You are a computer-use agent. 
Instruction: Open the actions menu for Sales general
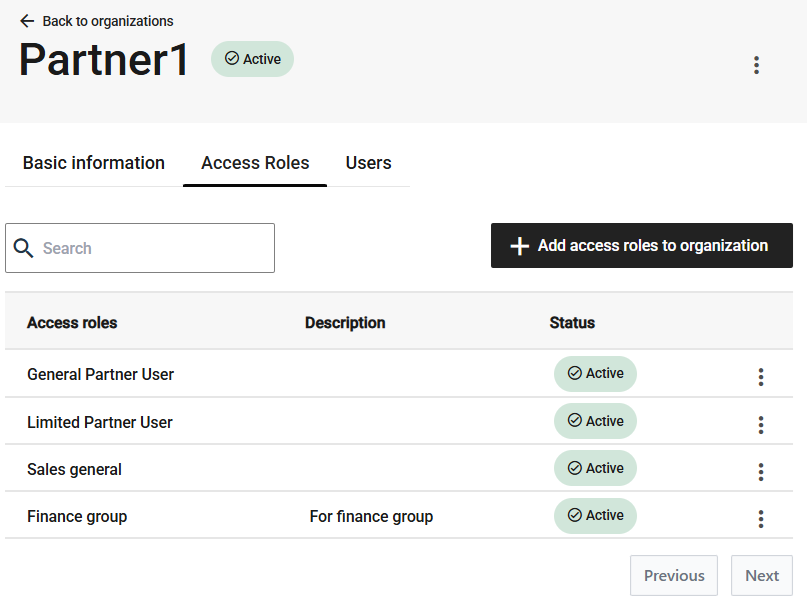(761, 470)
